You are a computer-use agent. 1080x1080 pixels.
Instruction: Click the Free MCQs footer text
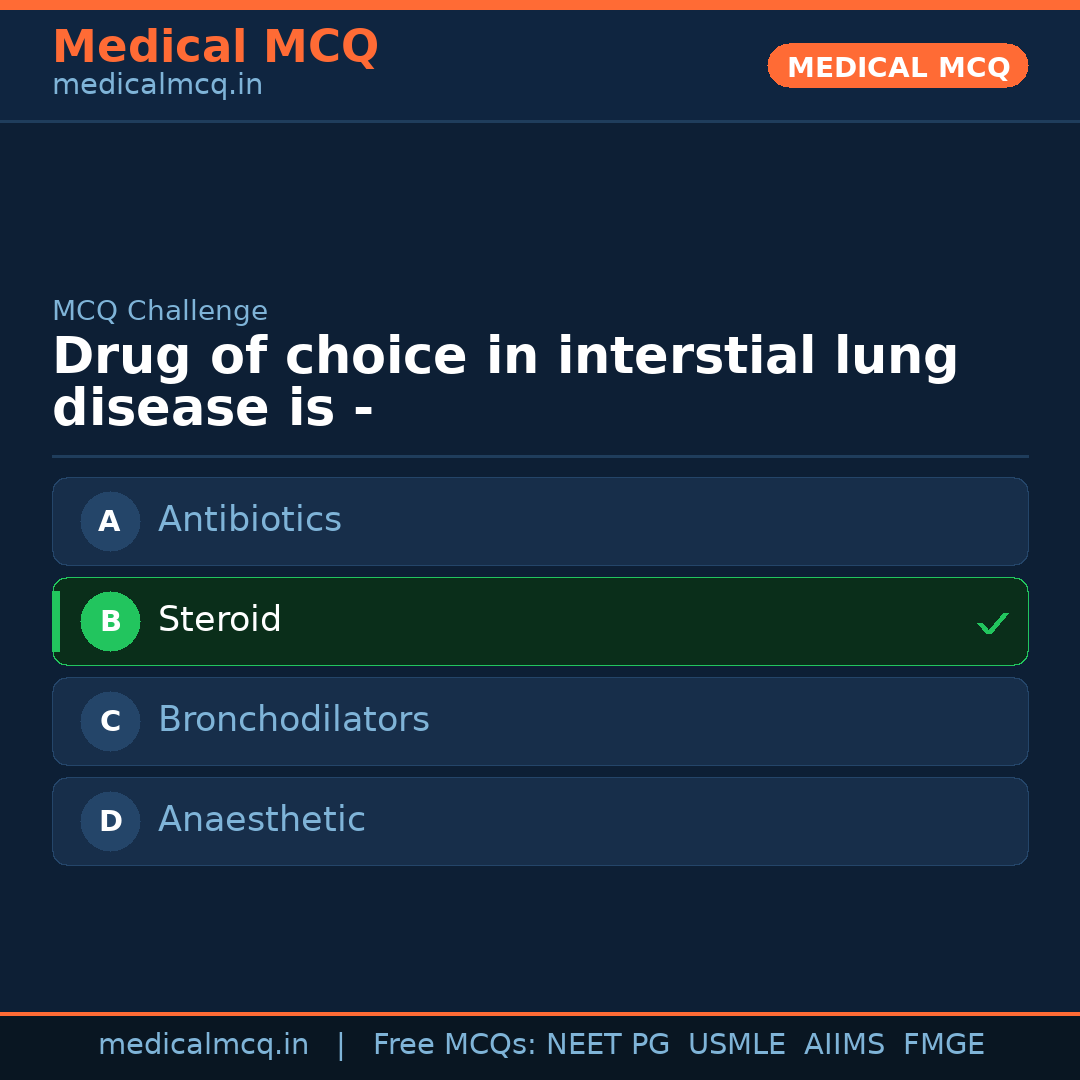pyautogui.click(x=455, y=1045)
